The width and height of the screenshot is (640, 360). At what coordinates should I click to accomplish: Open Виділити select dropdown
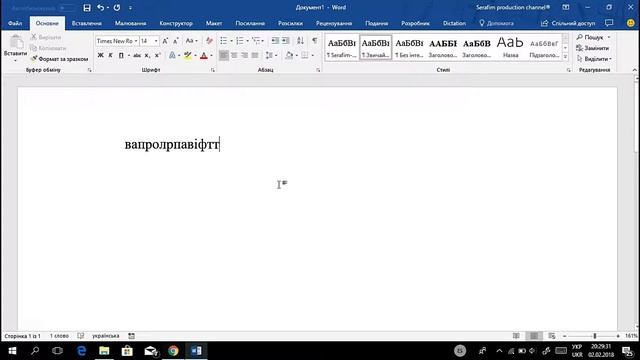click(594, 59)
